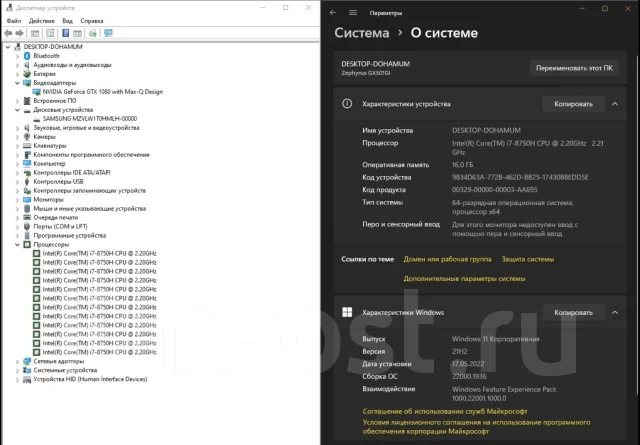
Task: Open the Settings hamburger navigation menu
Action: pyautogui.click(x=353, y=13)
